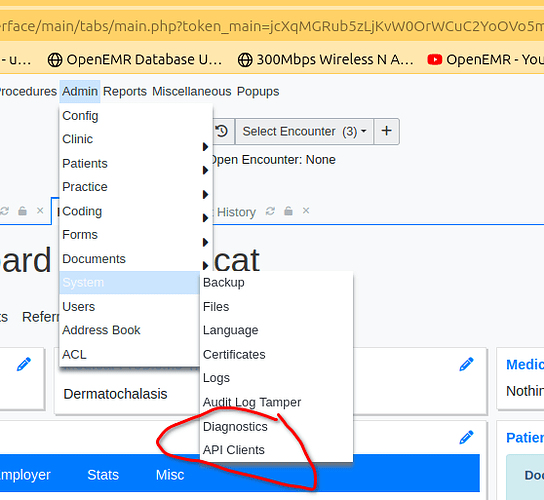Open the Misc demographics tab
Screen dimensions: 544x500
pos(170,475)
